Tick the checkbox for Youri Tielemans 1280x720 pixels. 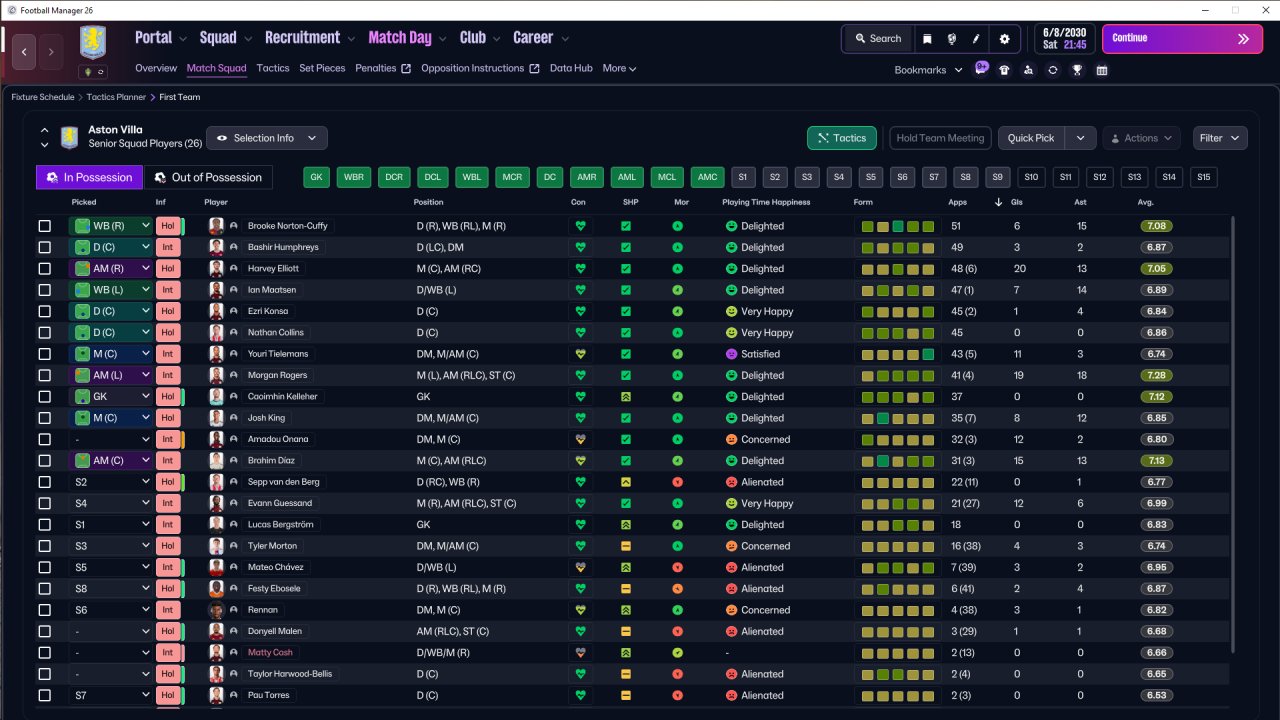44,354
